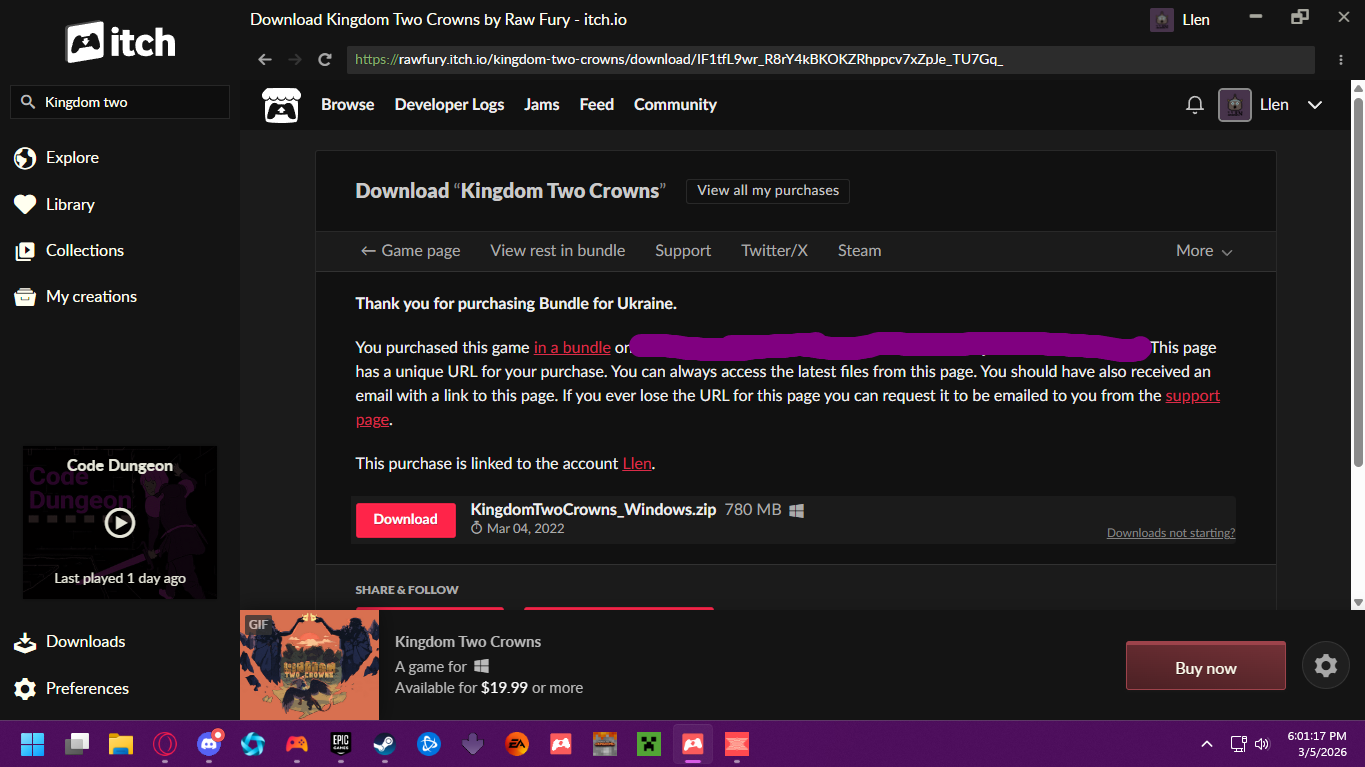Open the volume control in system tray
This screenshot has width=1365, height=767.
click(1262, 744)
